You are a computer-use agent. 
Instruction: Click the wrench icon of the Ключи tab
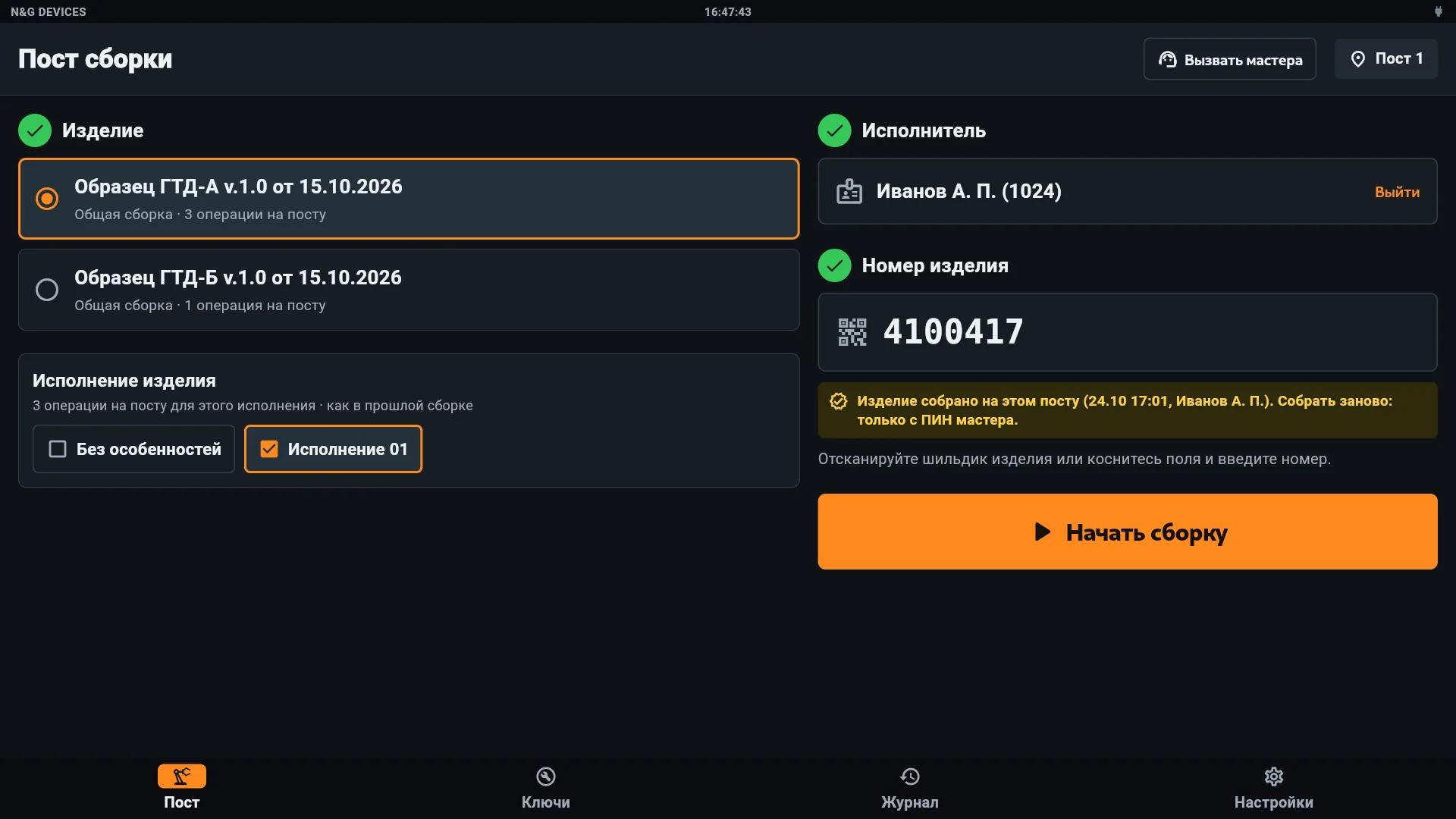[546, 777]
